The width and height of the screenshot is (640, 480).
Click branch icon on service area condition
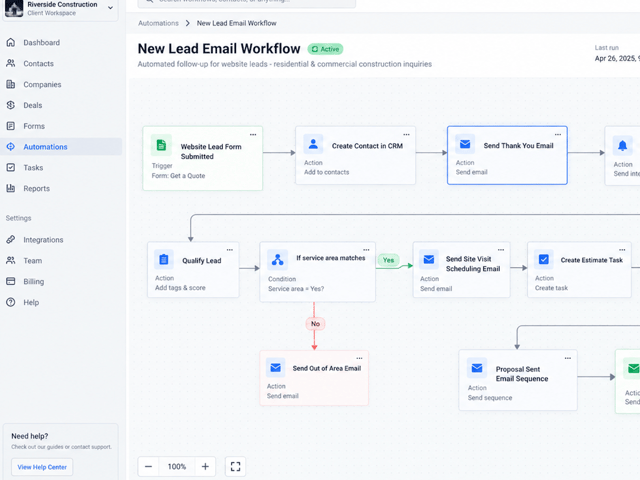[278, 260]
